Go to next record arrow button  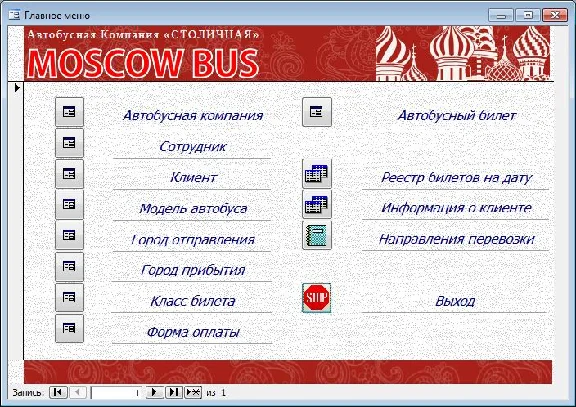click(154, 392)
